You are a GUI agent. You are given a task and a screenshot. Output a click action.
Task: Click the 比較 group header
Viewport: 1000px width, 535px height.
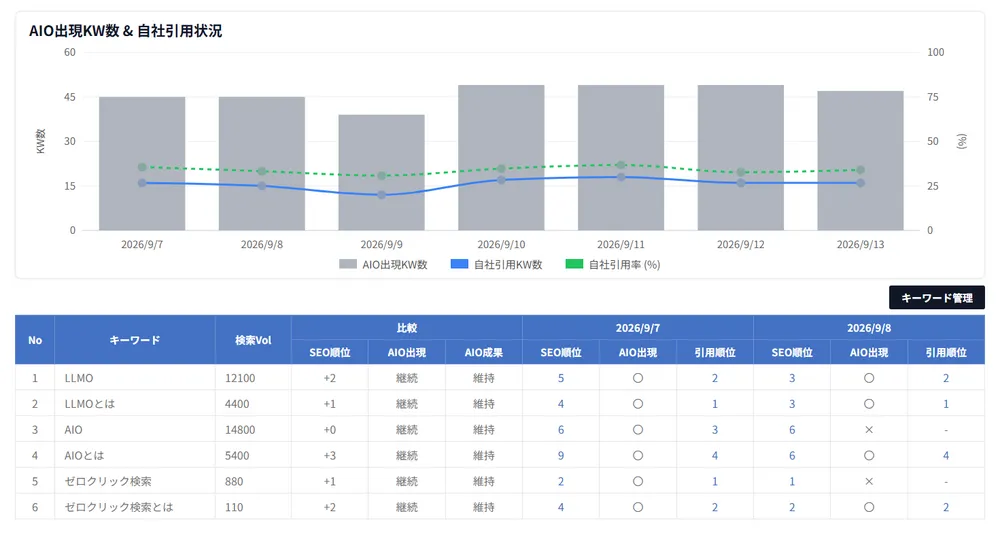tap(407, 328)
